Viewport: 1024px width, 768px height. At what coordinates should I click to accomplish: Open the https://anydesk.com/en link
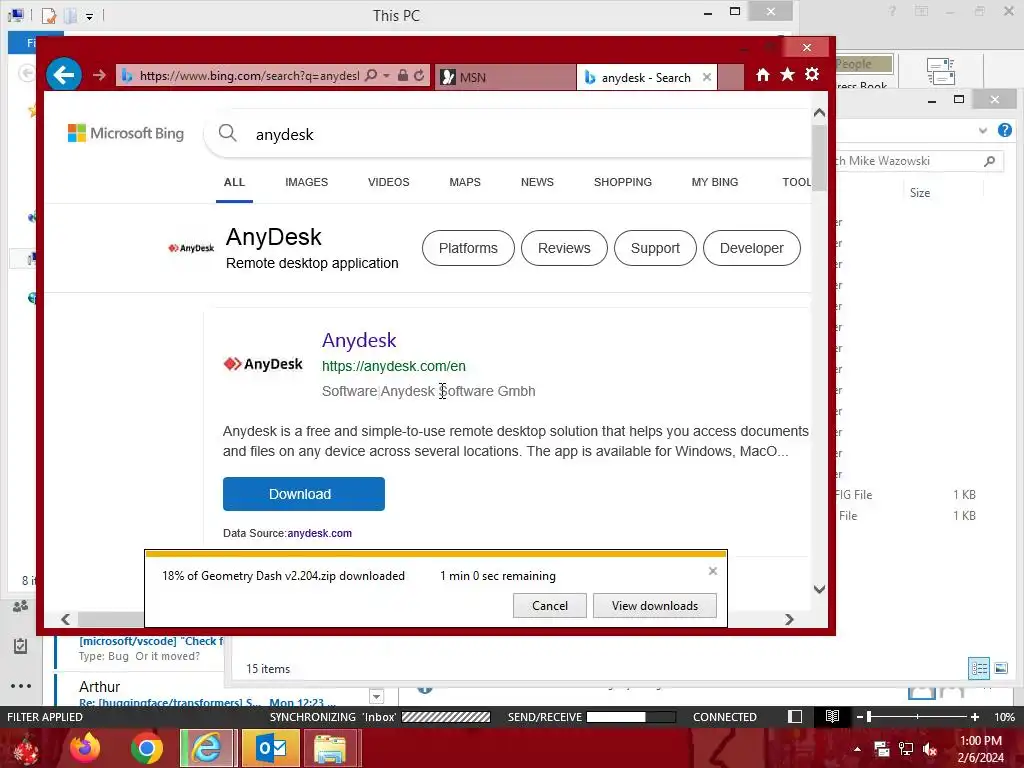coord(394,366)
